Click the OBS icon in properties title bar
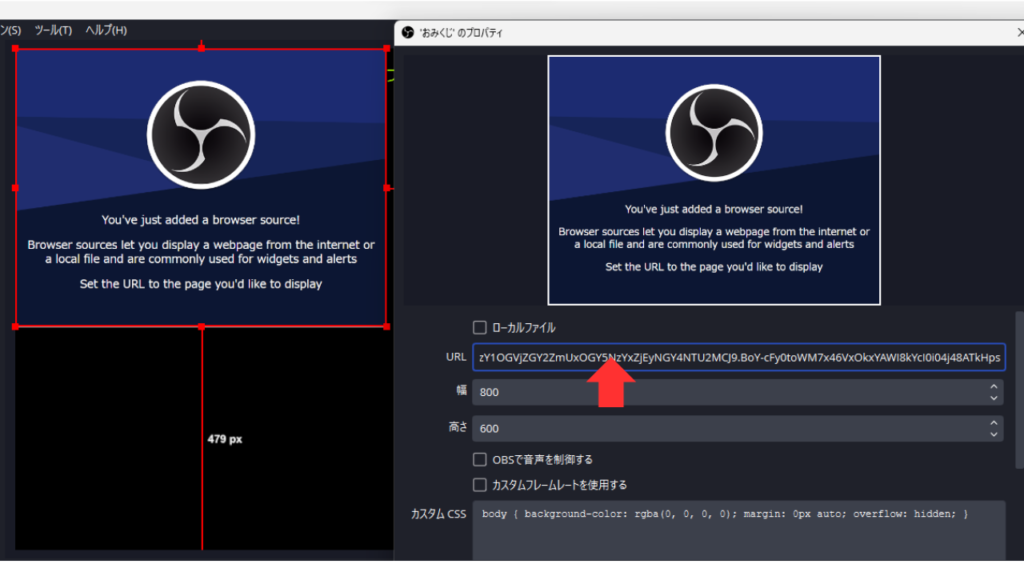Image resolution: width=1024 pixels, height=576 pixels. (x=408, y=33)
